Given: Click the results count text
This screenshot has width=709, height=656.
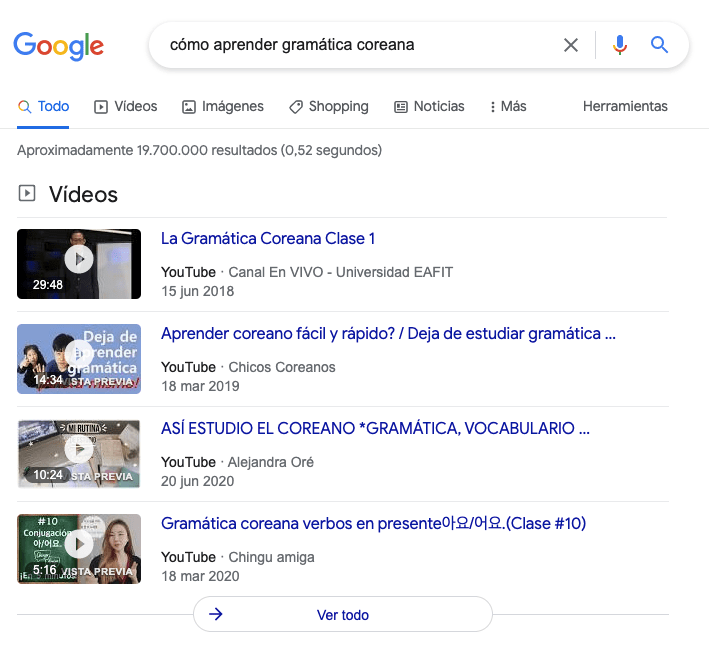Looking at the screenshot, I should coord(199,150).
